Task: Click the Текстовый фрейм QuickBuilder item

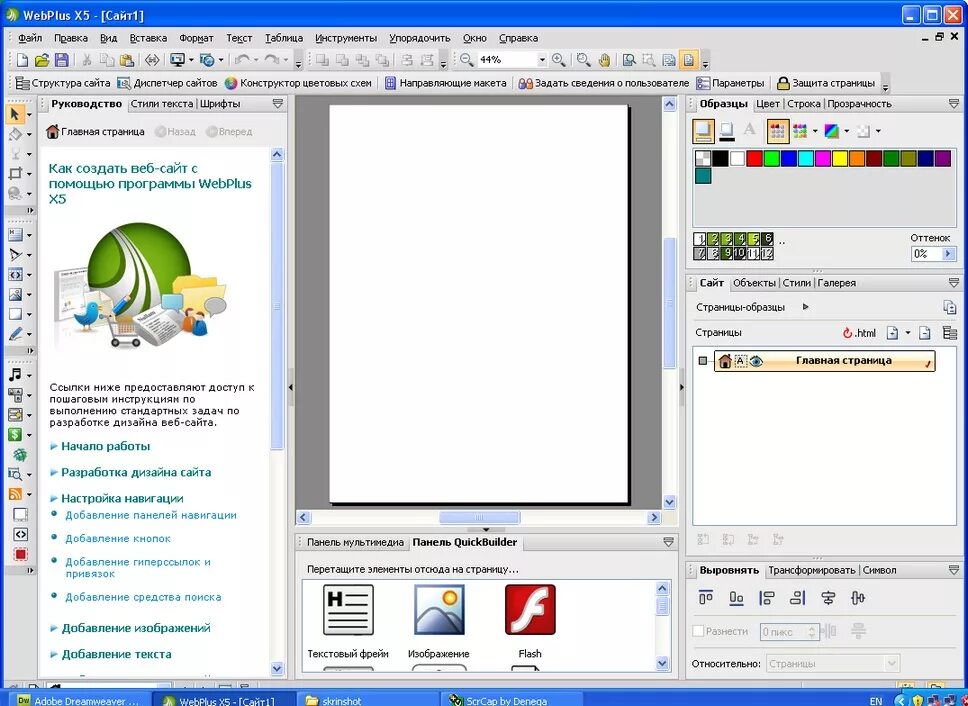Action: [348, 621]
